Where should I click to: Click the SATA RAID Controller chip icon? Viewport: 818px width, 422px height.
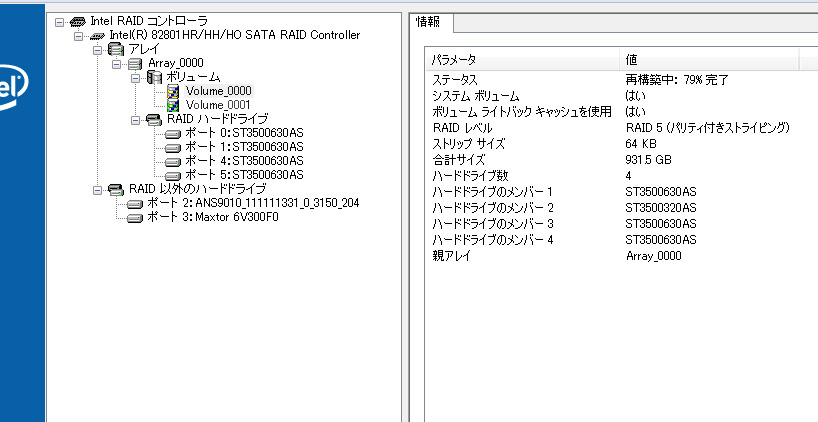pyautogui.click(x=97, y=36)
